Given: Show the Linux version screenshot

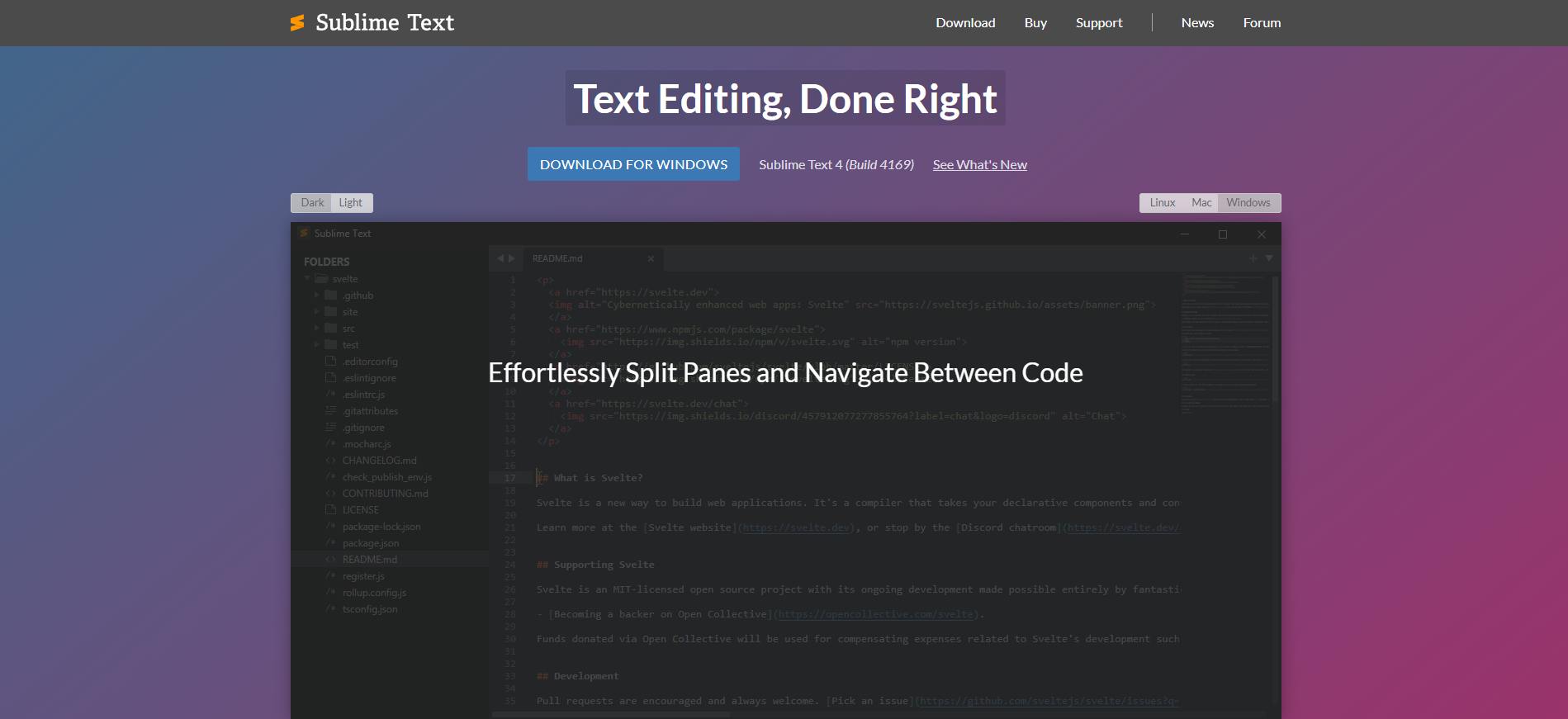Looking at the screenshot, I should 1162,203.
